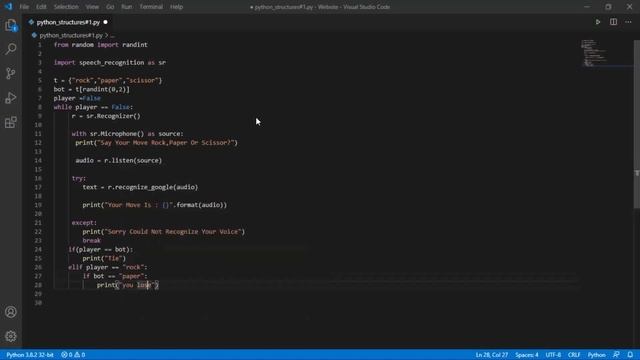Click unsaved dot on python_structures#1.py tab

coord(105,22)
